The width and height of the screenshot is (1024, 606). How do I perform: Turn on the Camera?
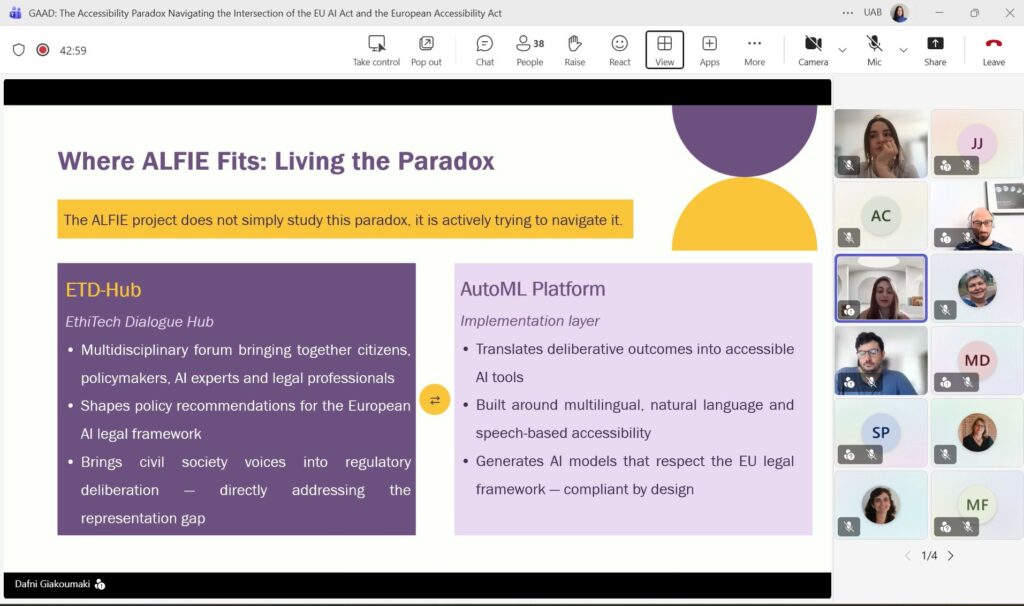(813, 50)
